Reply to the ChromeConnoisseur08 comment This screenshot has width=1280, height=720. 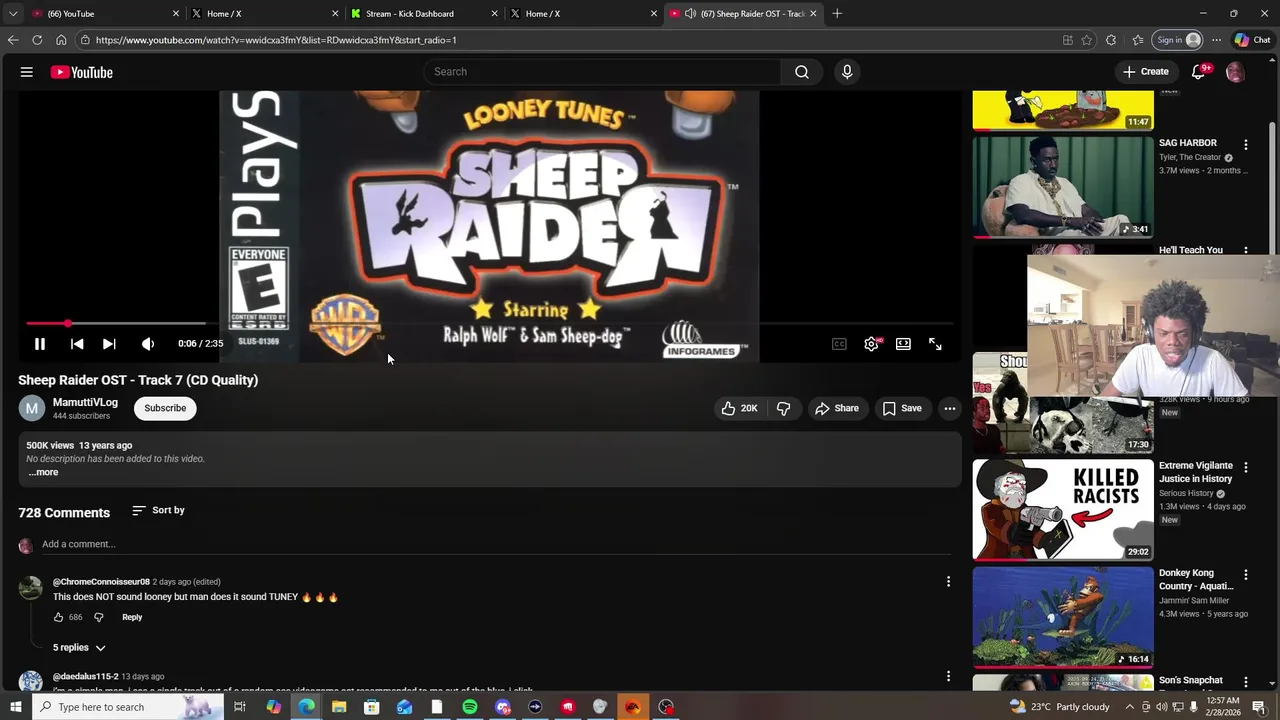coord(132,617)
